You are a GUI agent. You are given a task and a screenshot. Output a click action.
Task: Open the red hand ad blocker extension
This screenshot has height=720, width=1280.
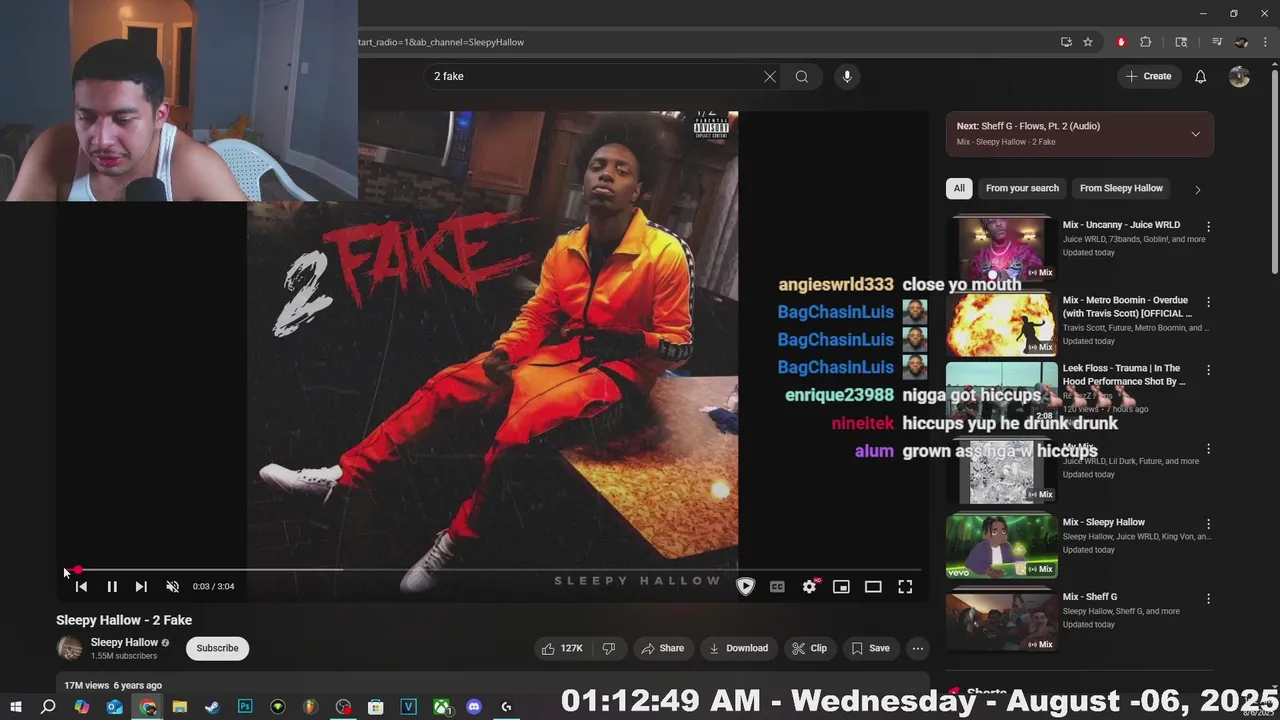[x=1121, y=42]
